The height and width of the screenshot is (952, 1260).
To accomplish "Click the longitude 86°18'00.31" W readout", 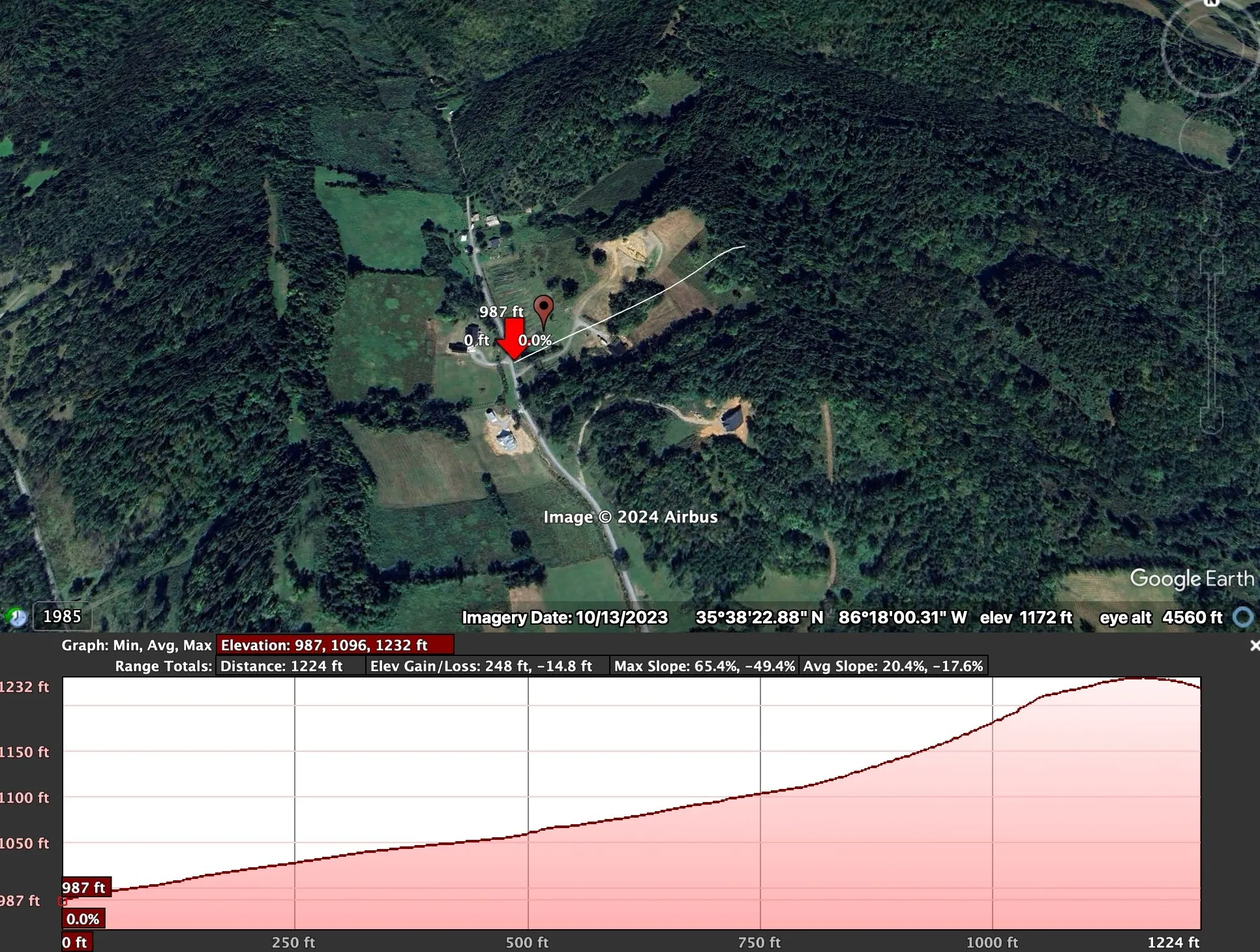I will pyautogui.click(x=903, y=617).
